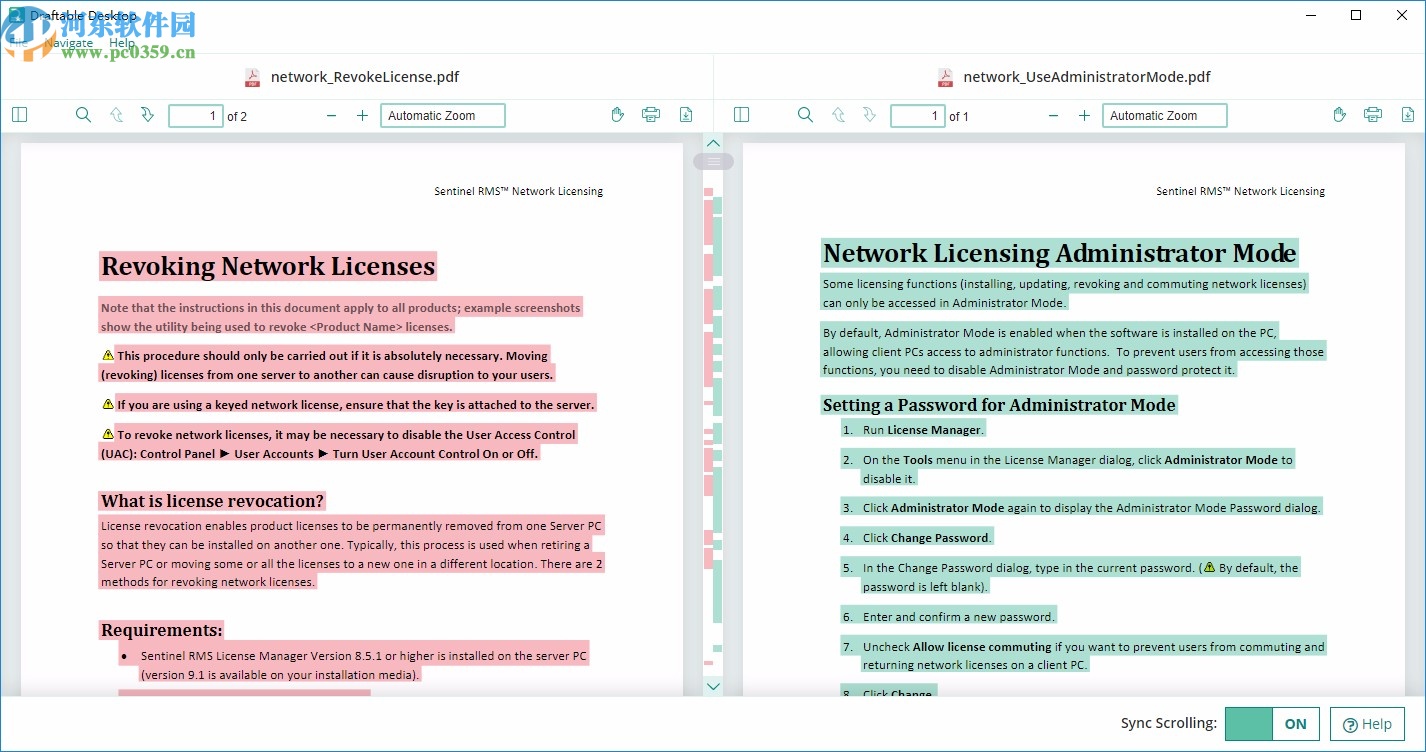Zoom in the left document

tap(362, 116)
